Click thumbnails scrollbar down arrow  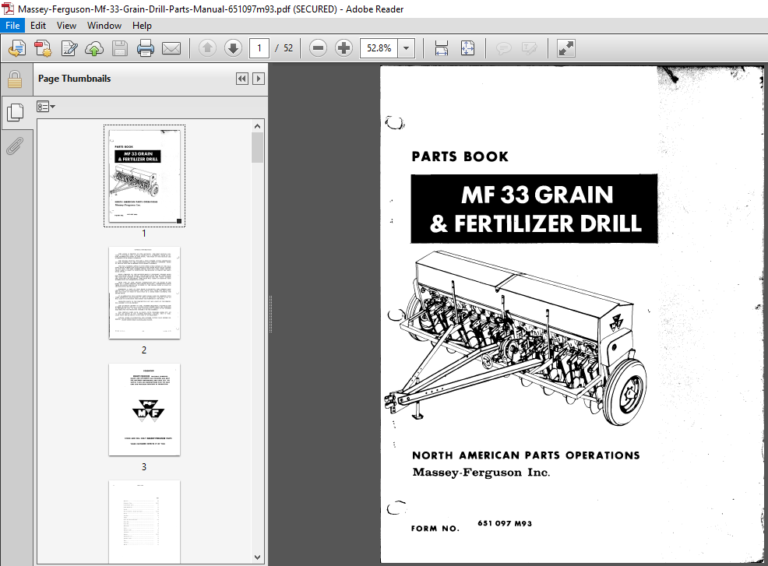(257, 557)
